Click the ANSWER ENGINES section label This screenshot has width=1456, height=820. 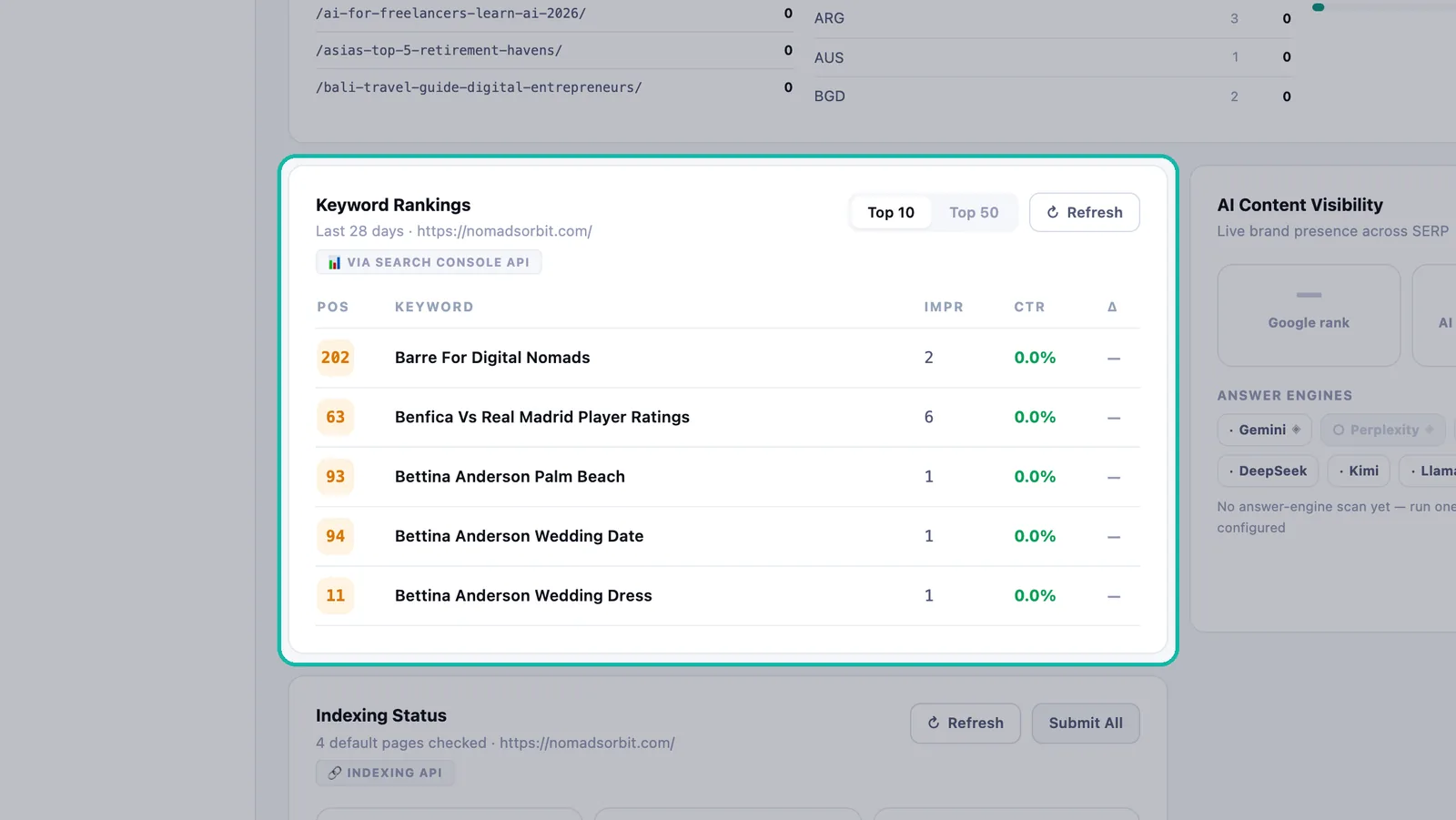(1285, 396)
